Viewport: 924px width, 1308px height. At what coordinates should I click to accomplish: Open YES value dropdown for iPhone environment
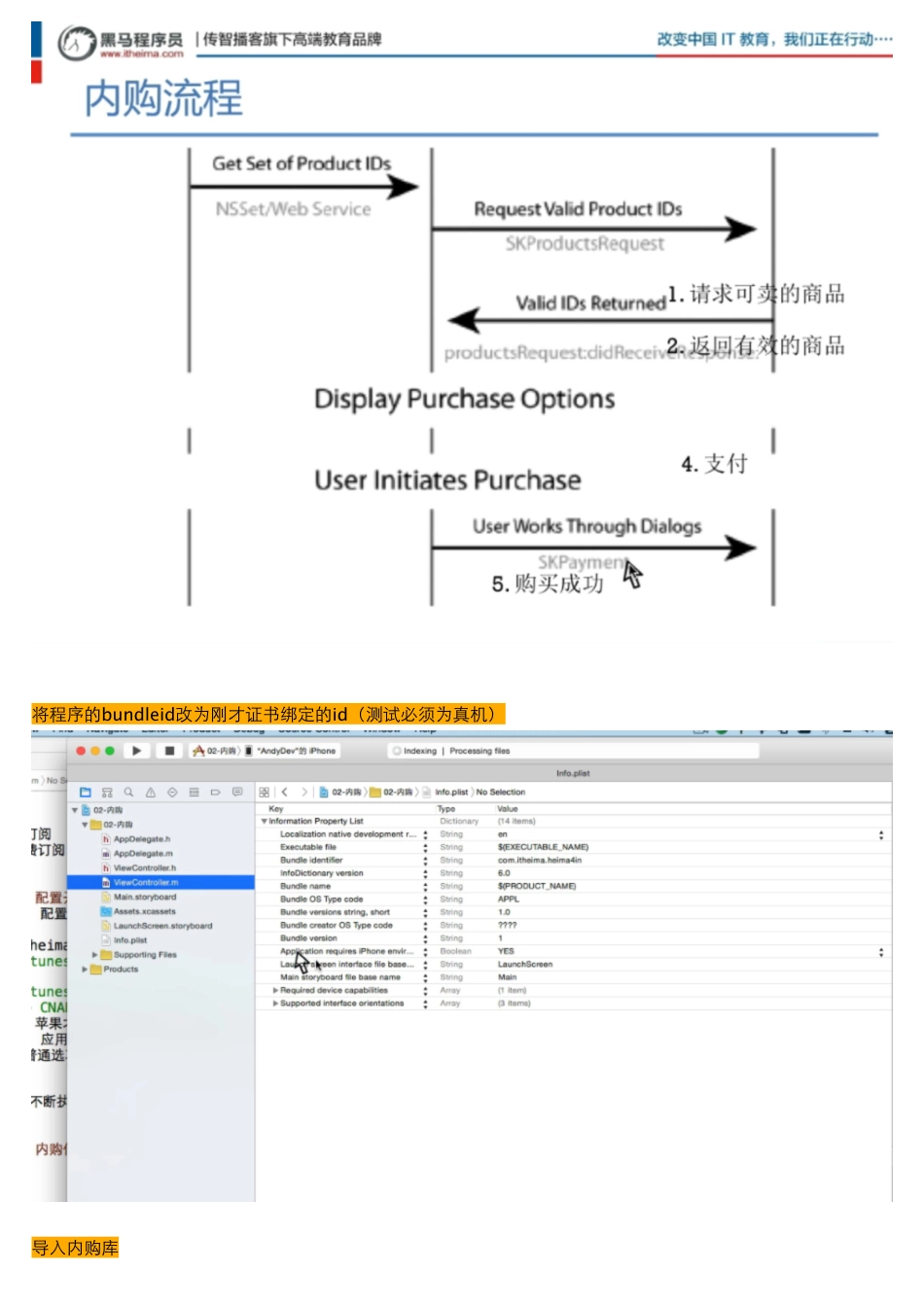pos(881,952)
